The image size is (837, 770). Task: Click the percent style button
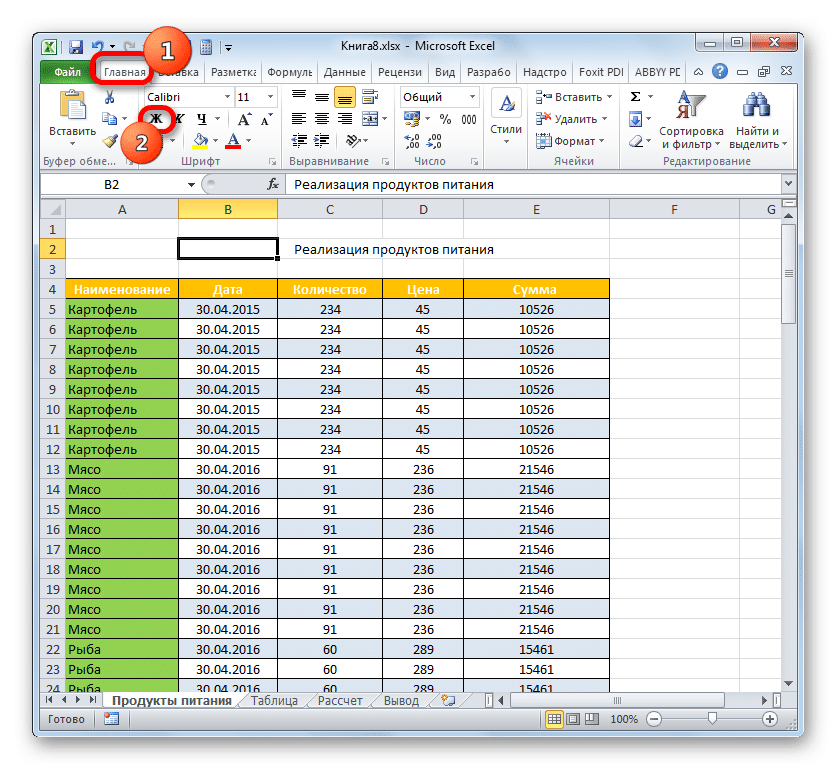pyautogui.click(x=444, y=119)
